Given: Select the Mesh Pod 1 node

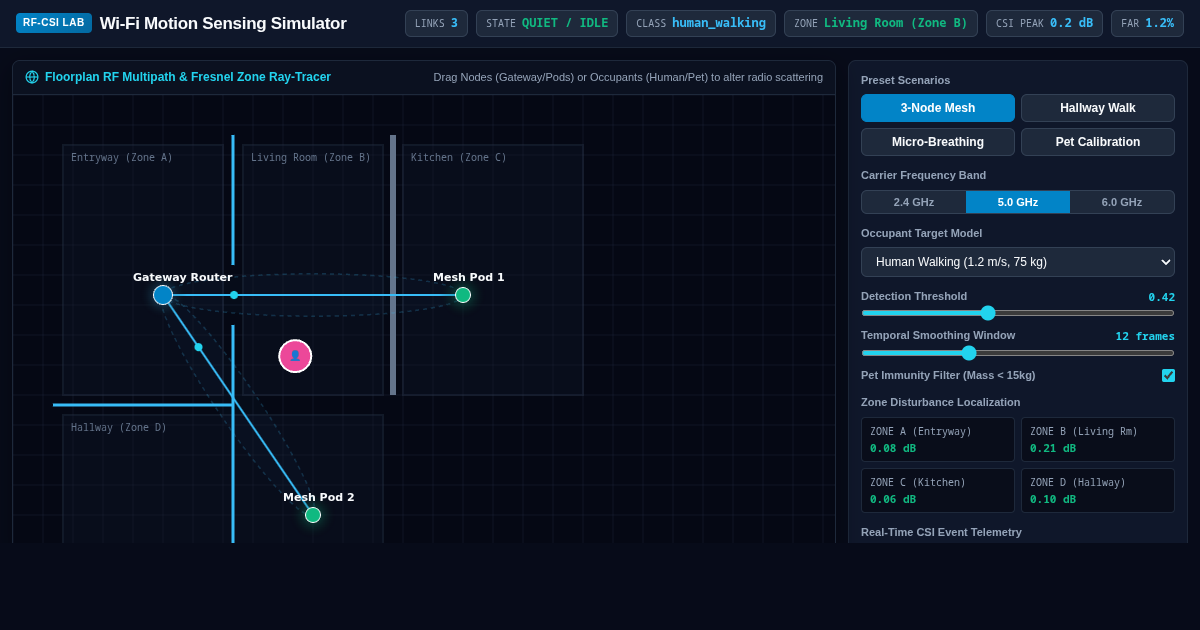Looking at the screenshot, I should (x=463, y=295).
